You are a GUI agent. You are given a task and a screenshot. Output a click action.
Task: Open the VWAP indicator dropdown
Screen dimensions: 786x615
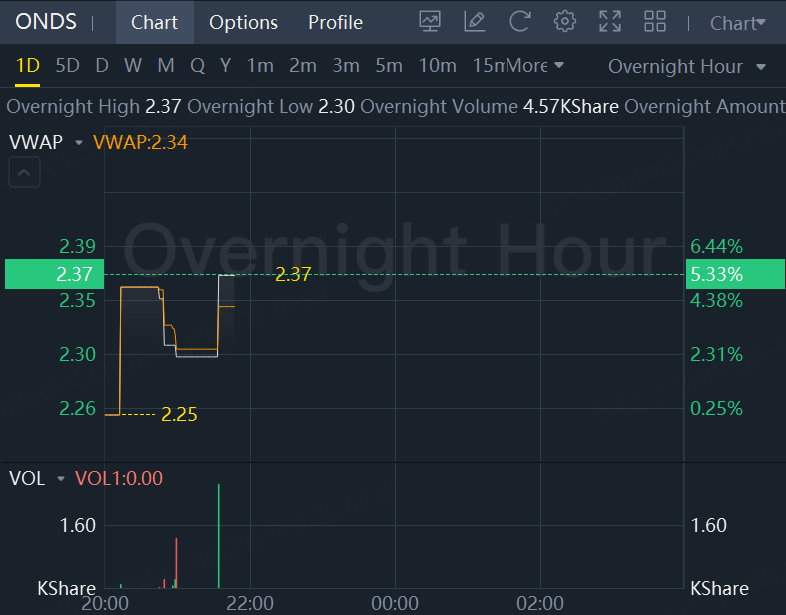(x=78, y=143)
